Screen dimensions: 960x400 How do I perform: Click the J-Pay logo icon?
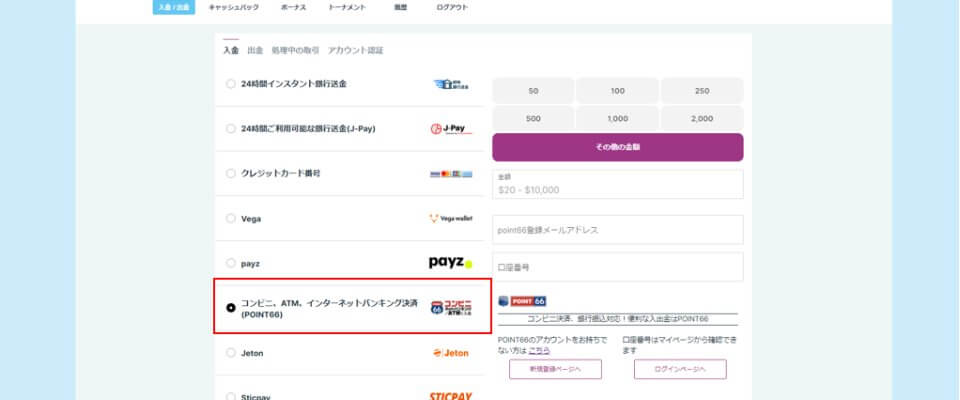click(x=451, y=129)
